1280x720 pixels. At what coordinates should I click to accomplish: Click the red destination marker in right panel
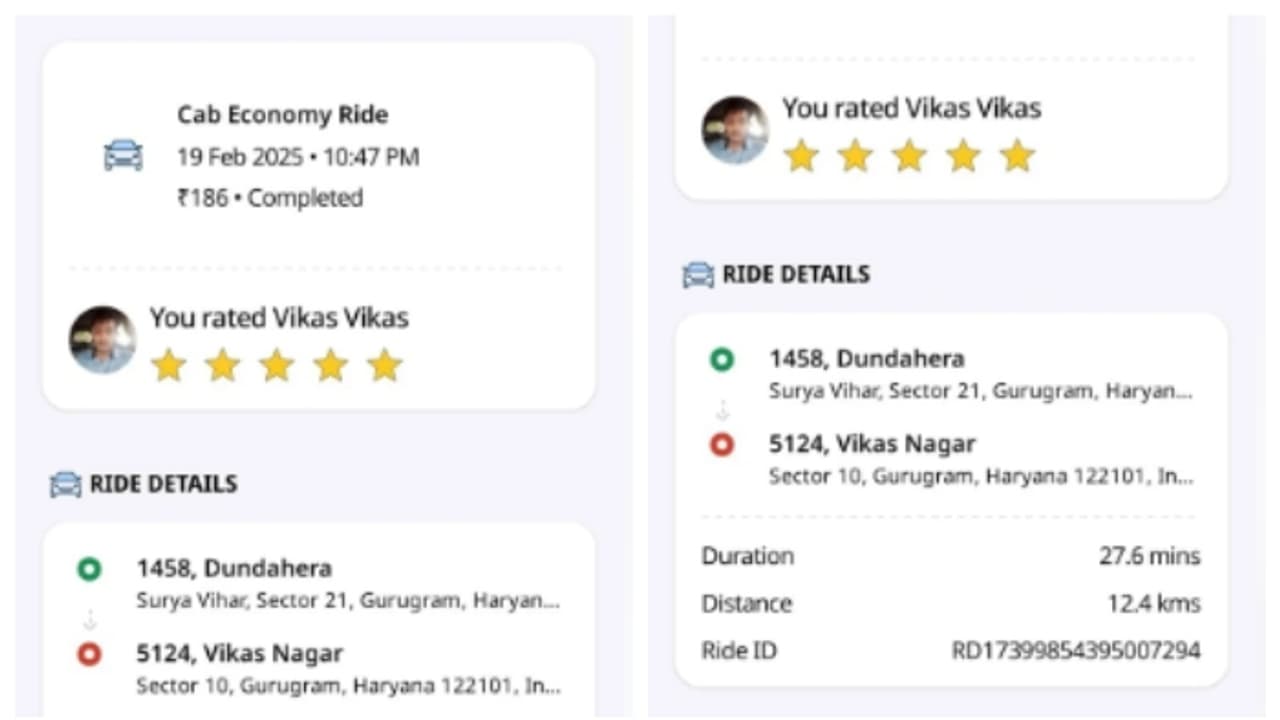click(722, 444)
